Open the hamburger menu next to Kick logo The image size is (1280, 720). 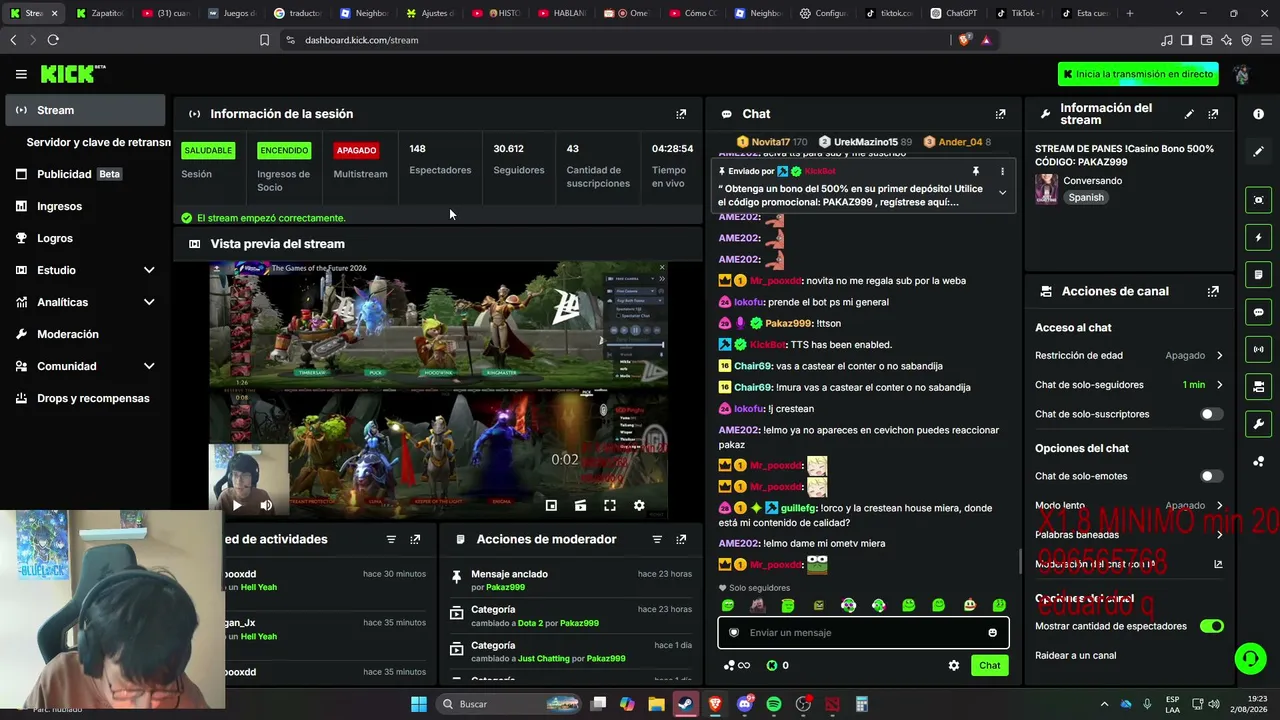(x=21, y=74)
